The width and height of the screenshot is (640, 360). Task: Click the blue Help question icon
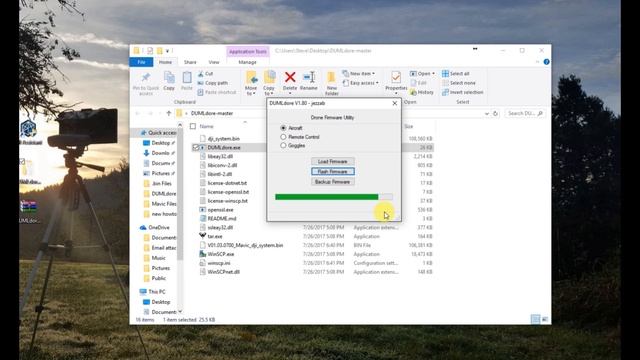point(547,62)
